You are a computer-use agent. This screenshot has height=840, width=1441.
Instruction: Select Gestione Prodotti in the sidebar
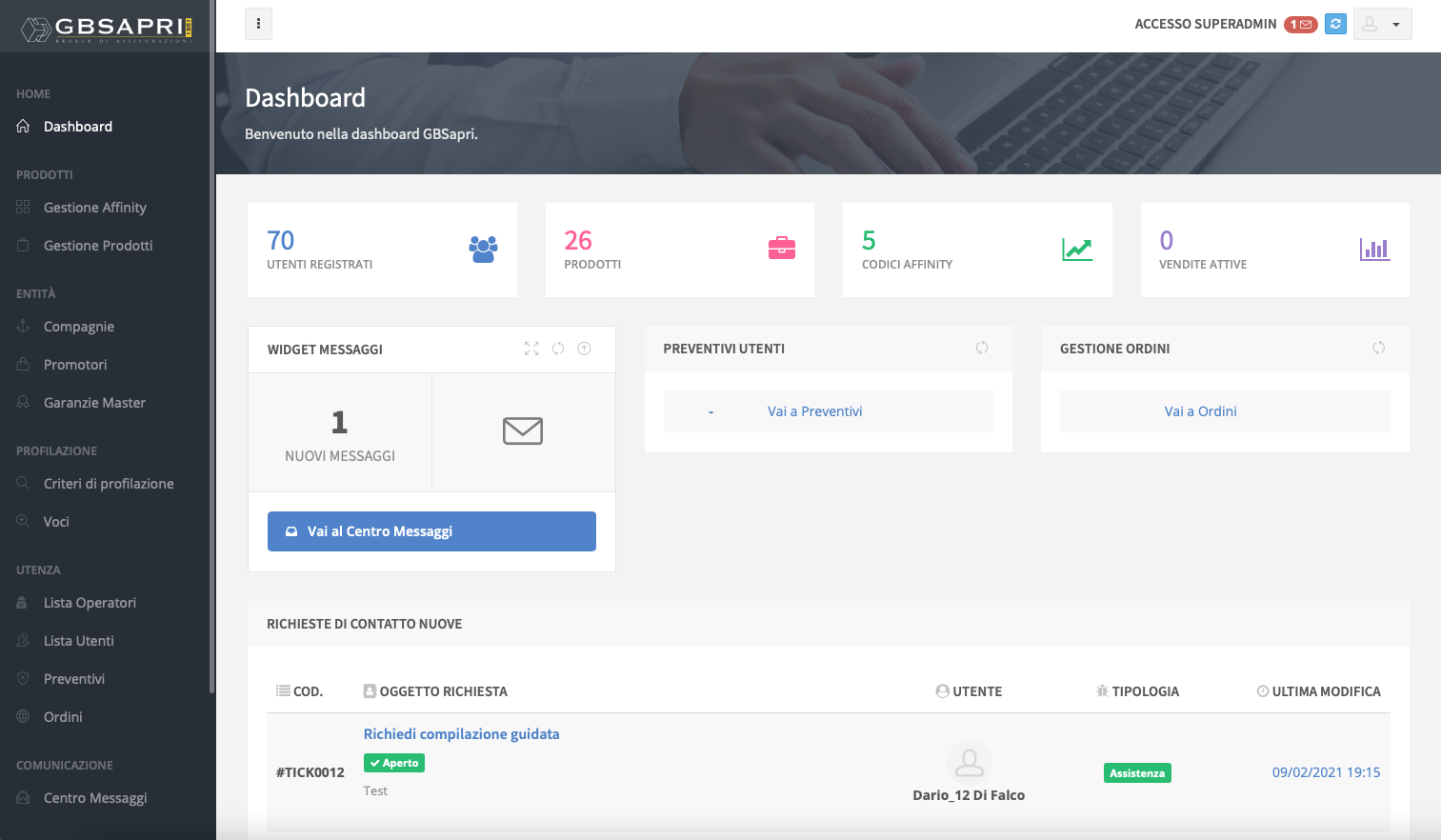point(97,245)
